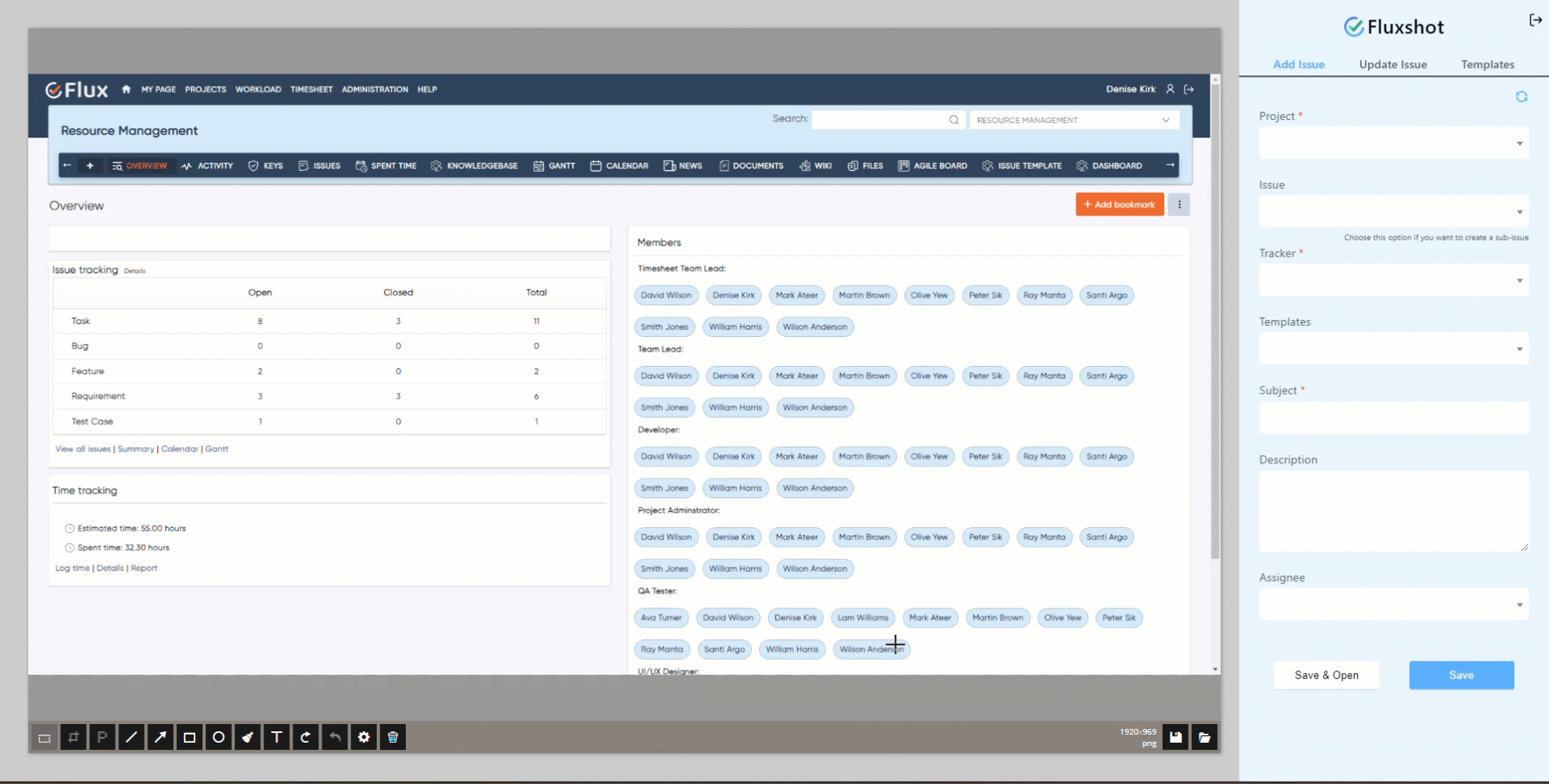
Task: Choose the rectangle shape tool
Action: coord(190,737)
